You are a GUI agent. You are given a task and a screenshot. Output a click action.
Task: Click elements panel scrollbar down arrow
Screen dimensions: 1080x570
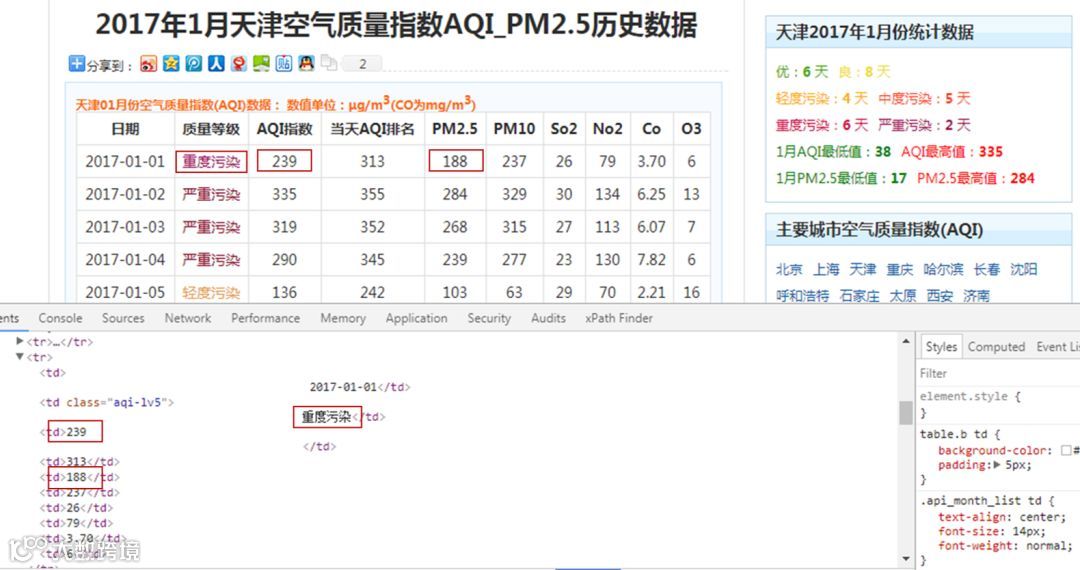[906, 558]
